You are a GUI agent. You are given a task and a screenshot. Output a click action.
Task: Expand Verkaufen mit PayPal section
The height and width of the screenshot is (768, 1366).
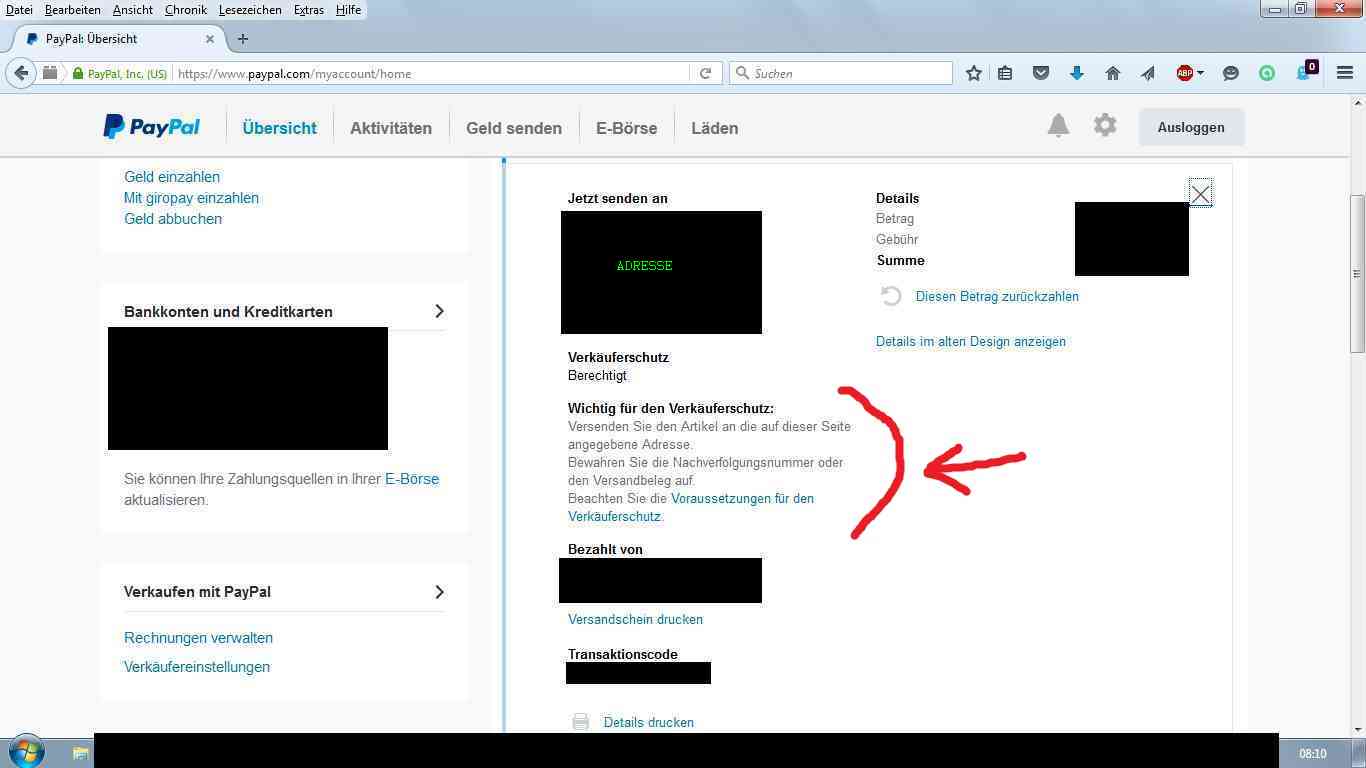(439, 591)
